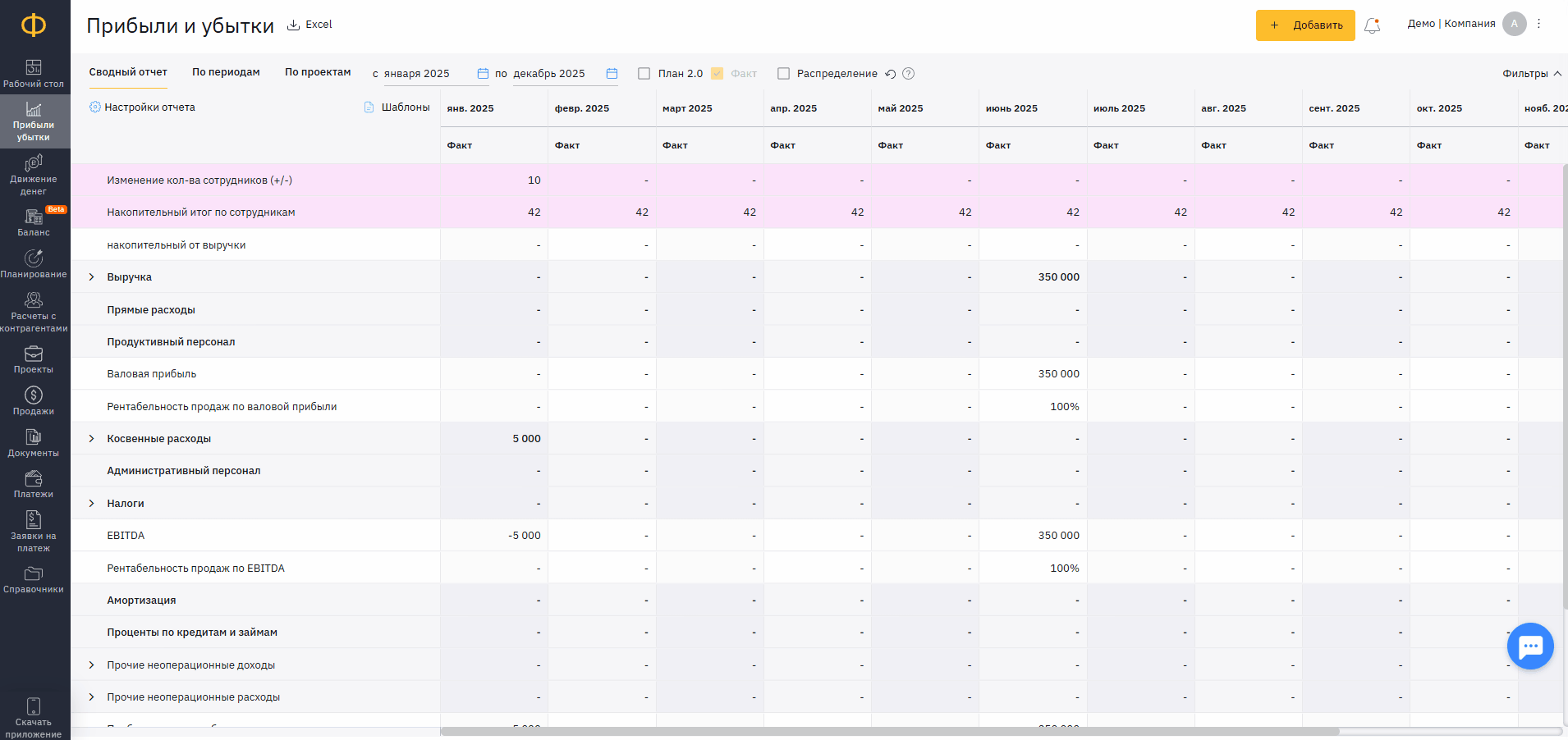Open Планирование in the sidebar
Screen dimensions: 1568x740
34,265
